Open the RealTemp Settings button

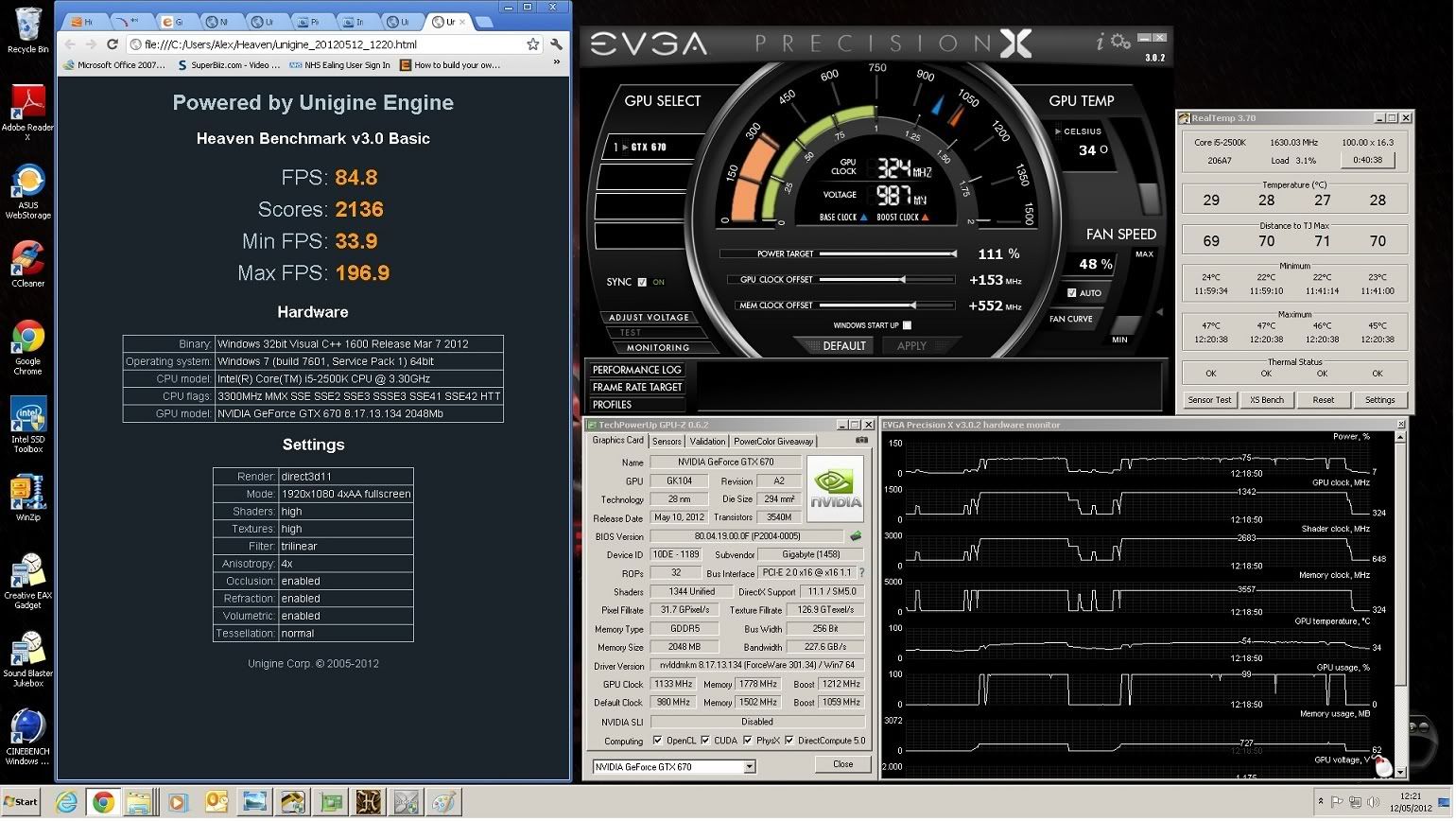click(1379, 400)
